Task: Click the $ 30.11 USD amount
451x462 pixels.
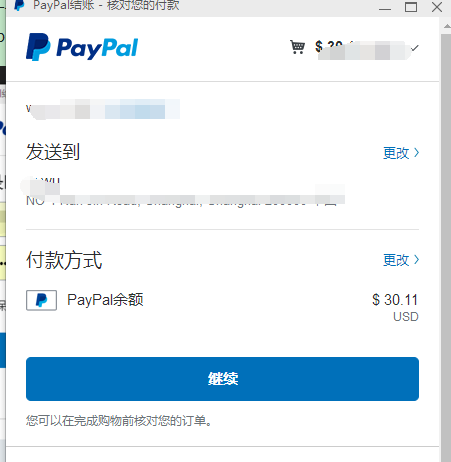Action: pyautogui.click(x=395, y=307)
